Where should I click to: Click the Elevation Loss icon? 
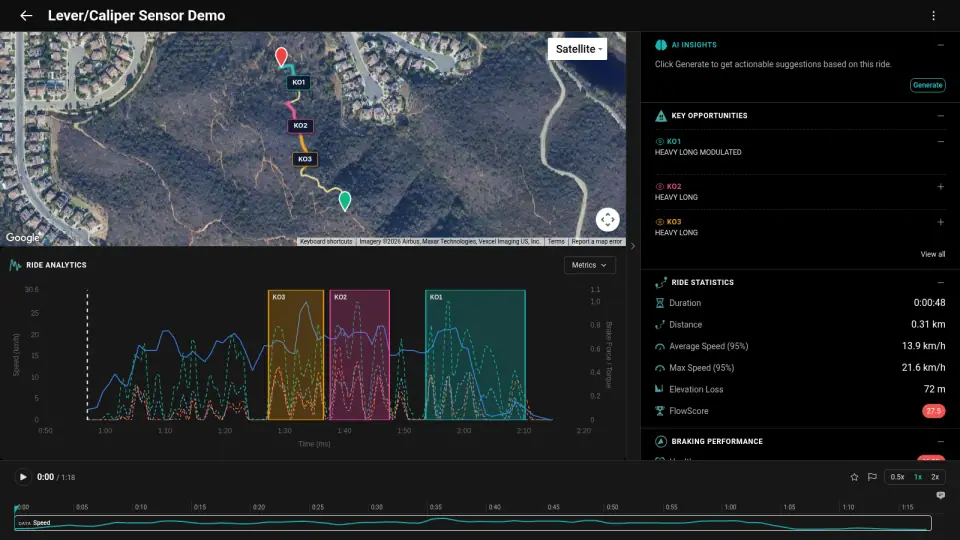click(x=659, y=389)
